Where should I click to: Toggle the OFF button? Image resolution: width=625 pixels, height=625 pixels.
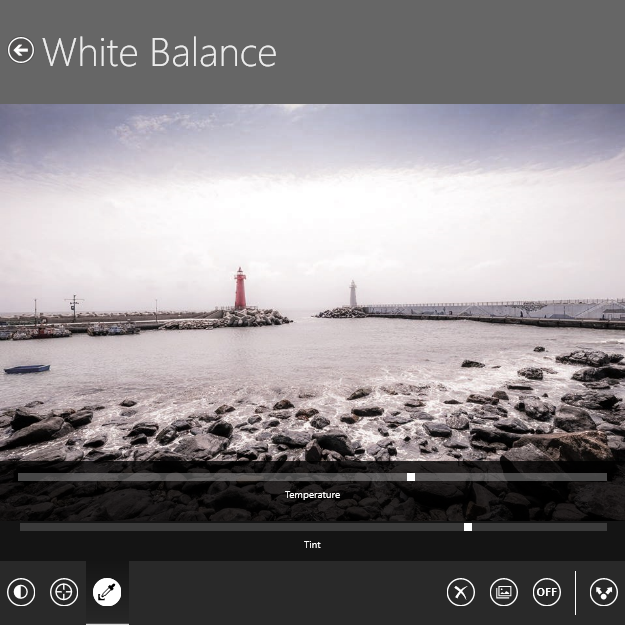click(x=546, y=592)
